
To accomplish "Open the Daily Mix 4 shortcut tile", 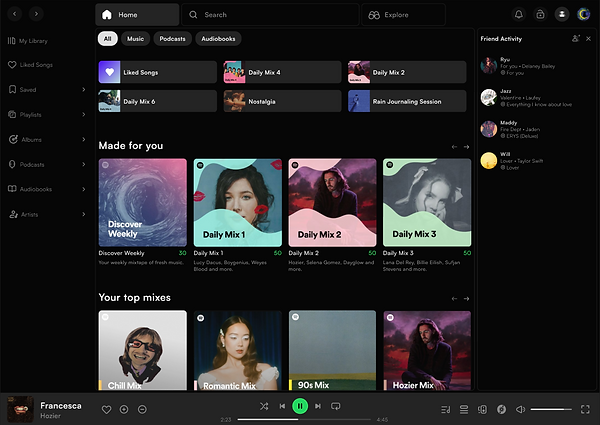I will 282,72.
